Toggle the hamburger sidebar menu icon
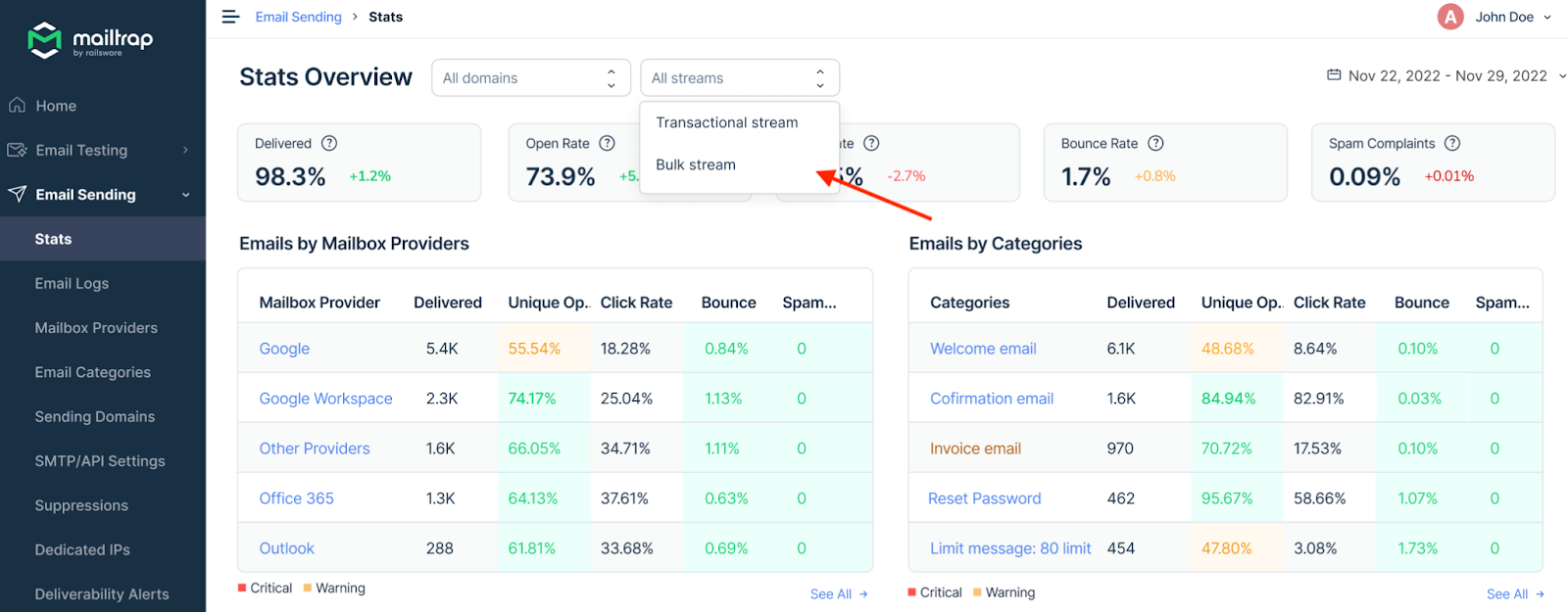The image size is (1568, 612). [230, 17]
